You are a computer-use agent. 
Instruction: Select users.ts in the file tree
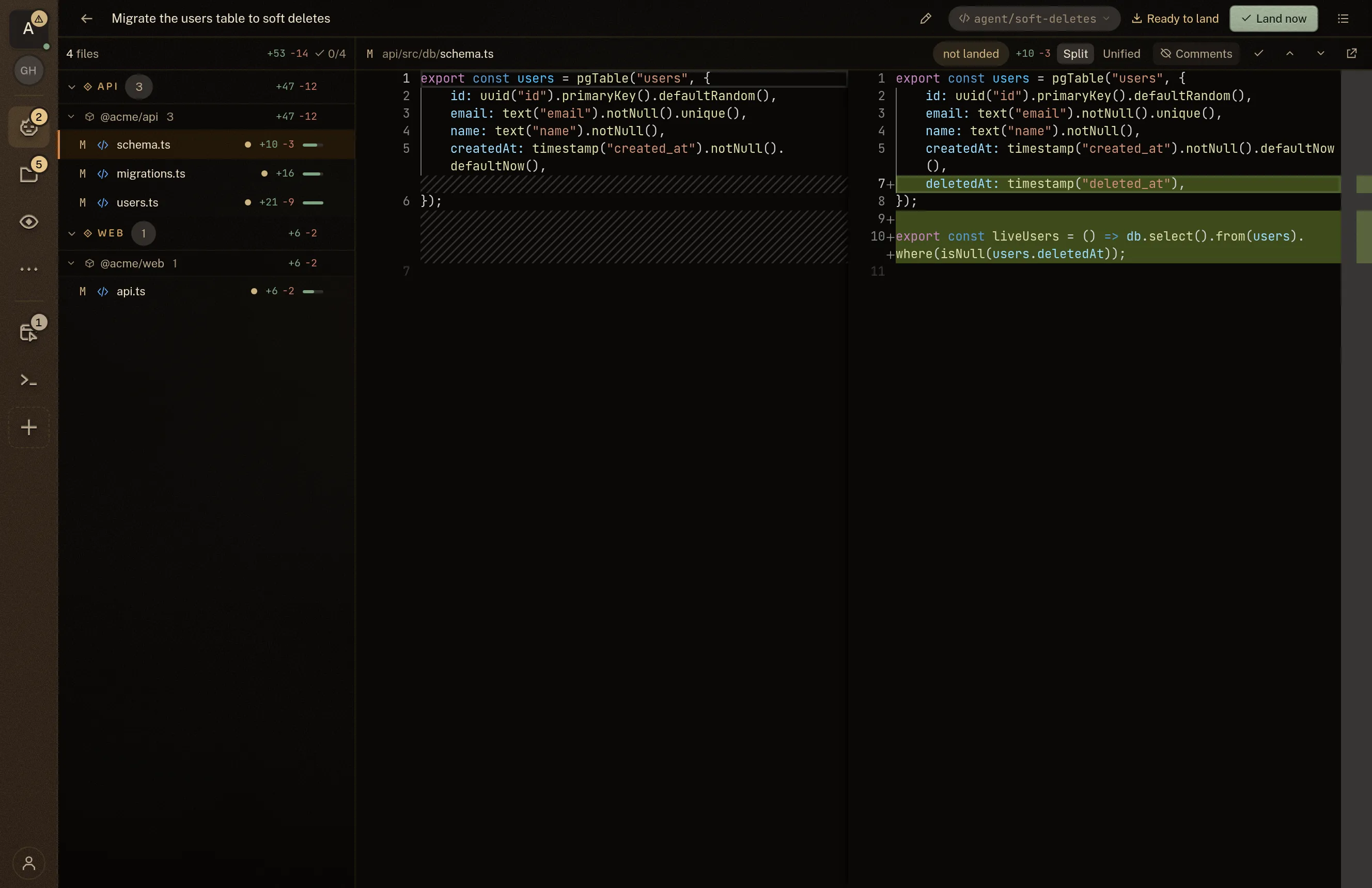[x=207, y=202]
